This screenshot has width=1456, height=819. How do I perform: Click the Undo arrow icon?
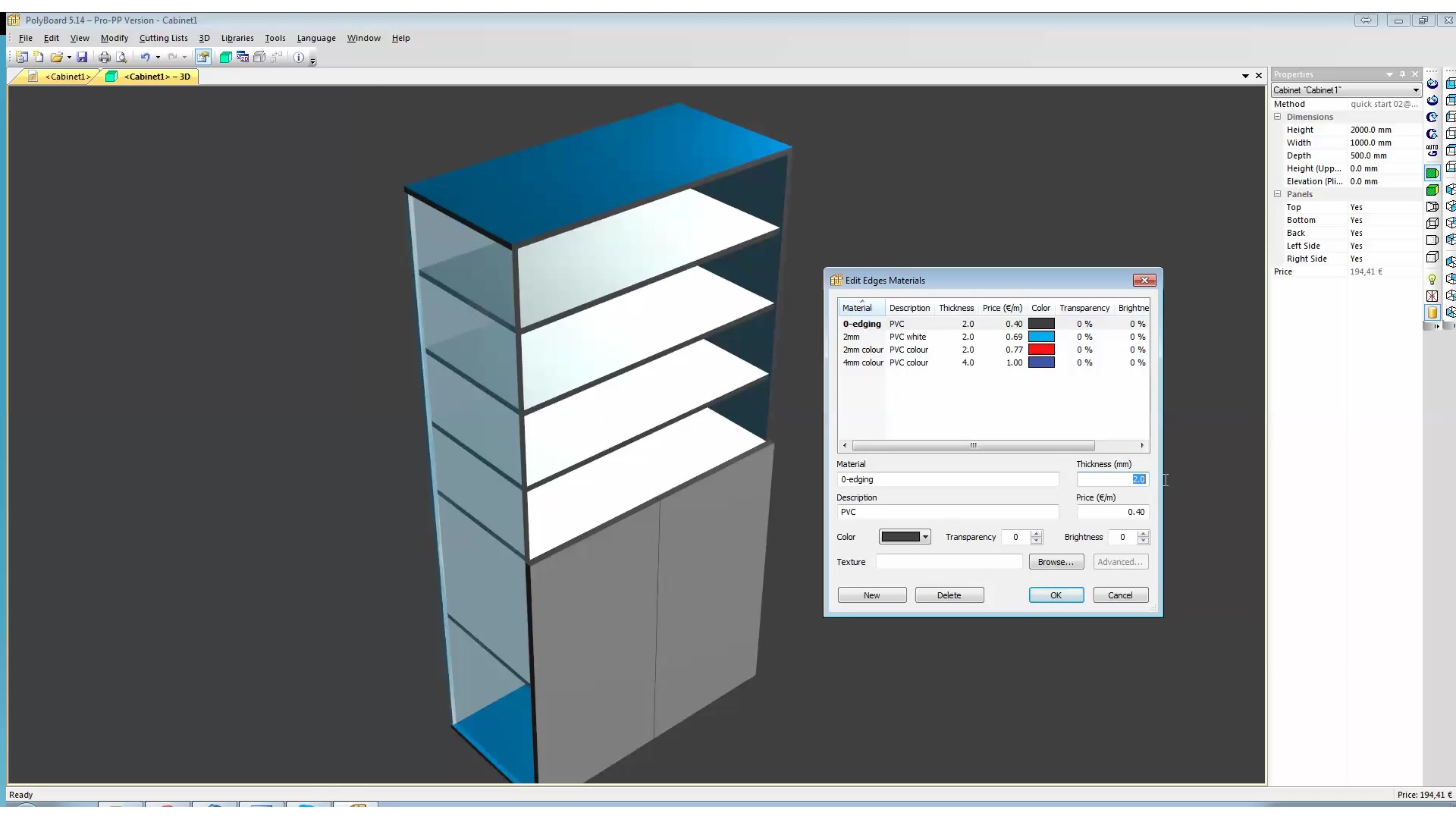point(144,57)
